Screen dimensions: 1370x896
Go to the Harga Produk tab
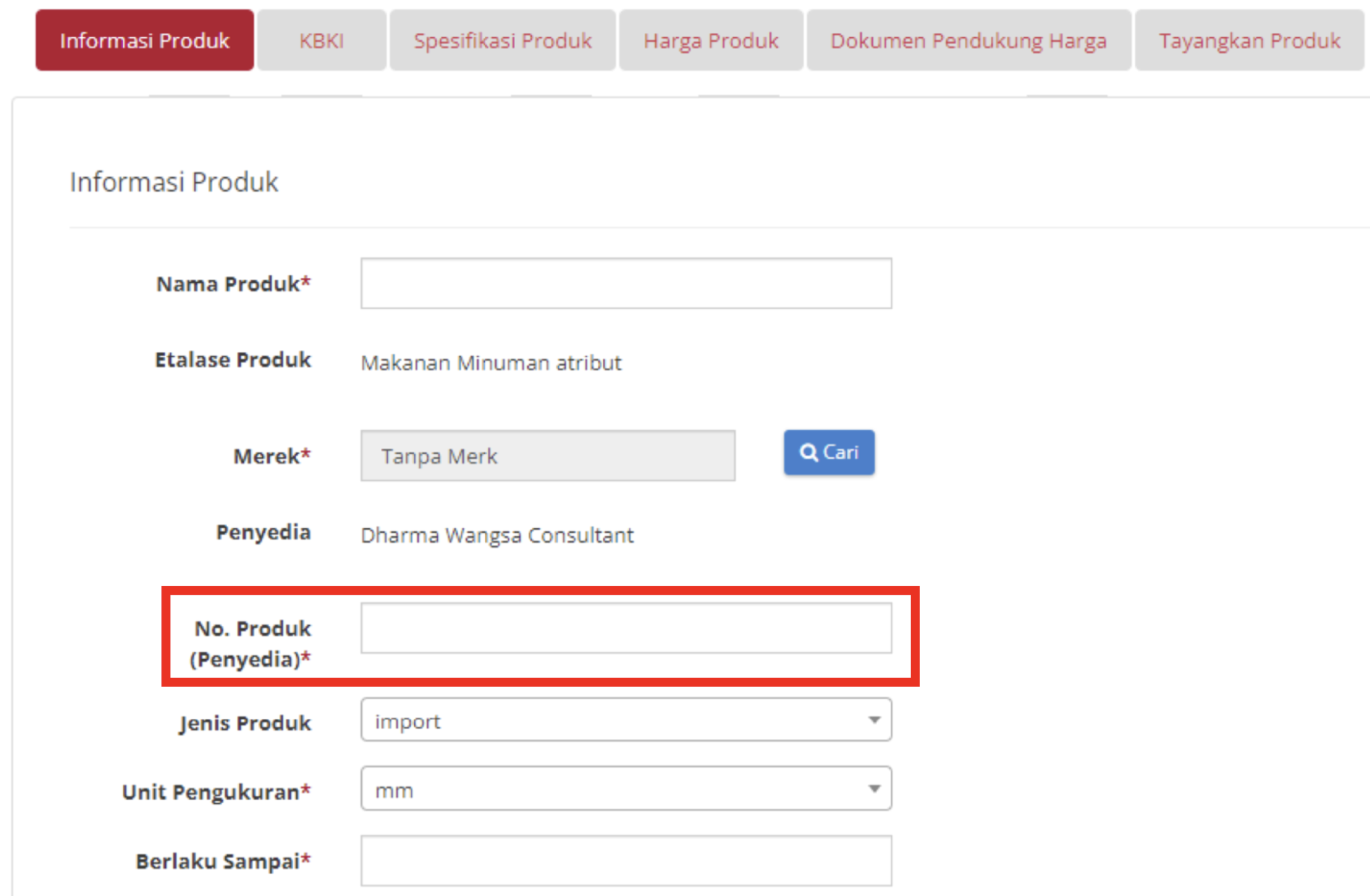pos(711,40)
